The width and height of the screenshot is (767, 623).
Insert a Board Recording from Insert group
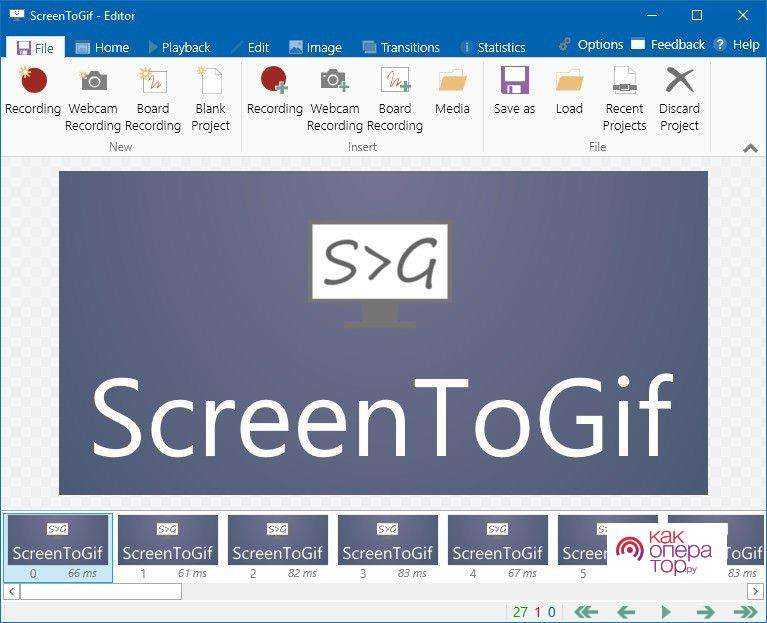(x=395, y=100)
